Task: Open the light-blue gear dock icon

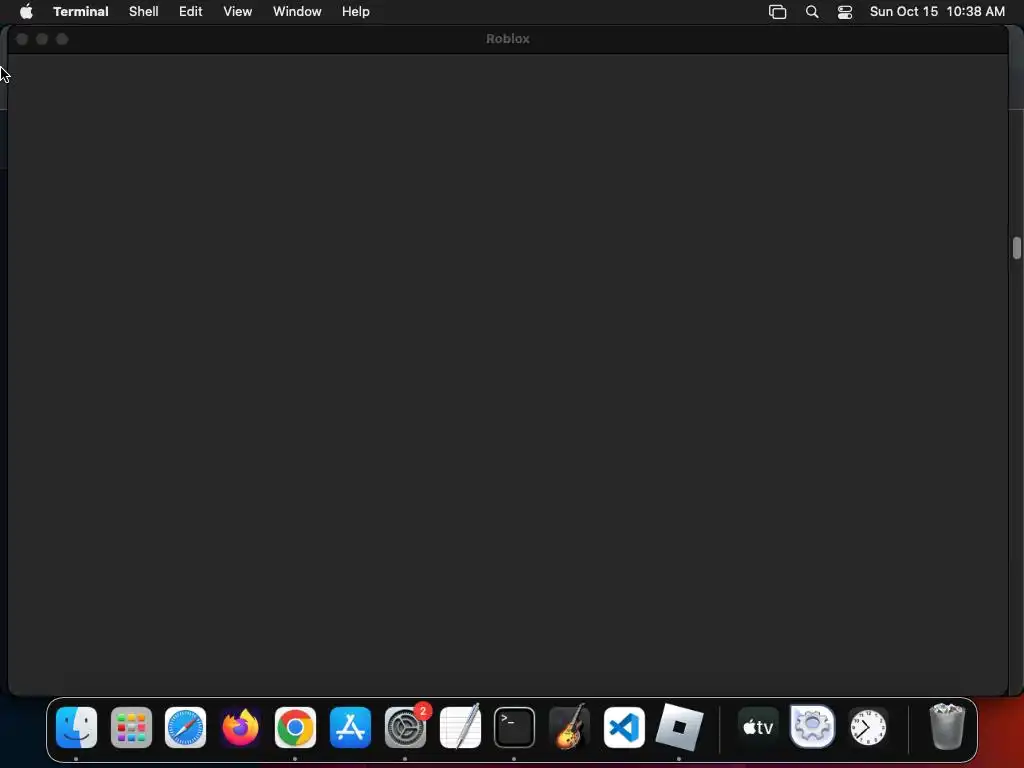Action: (812, 727)
